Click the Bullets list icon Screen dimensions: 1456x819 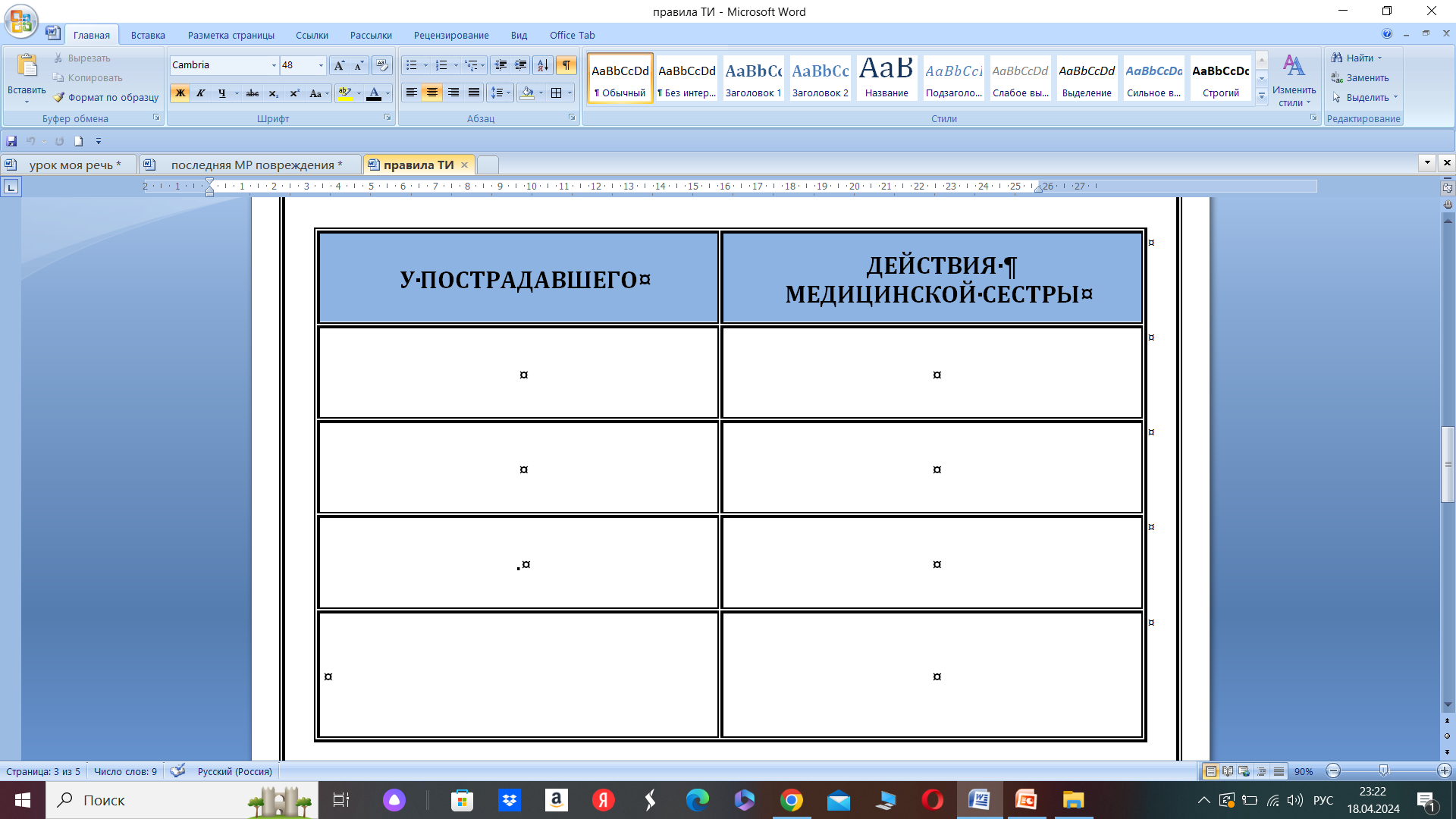pos(412,65)
